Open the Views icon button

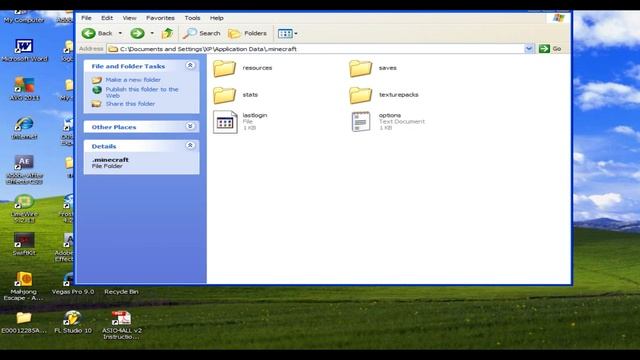click(285, 33)
